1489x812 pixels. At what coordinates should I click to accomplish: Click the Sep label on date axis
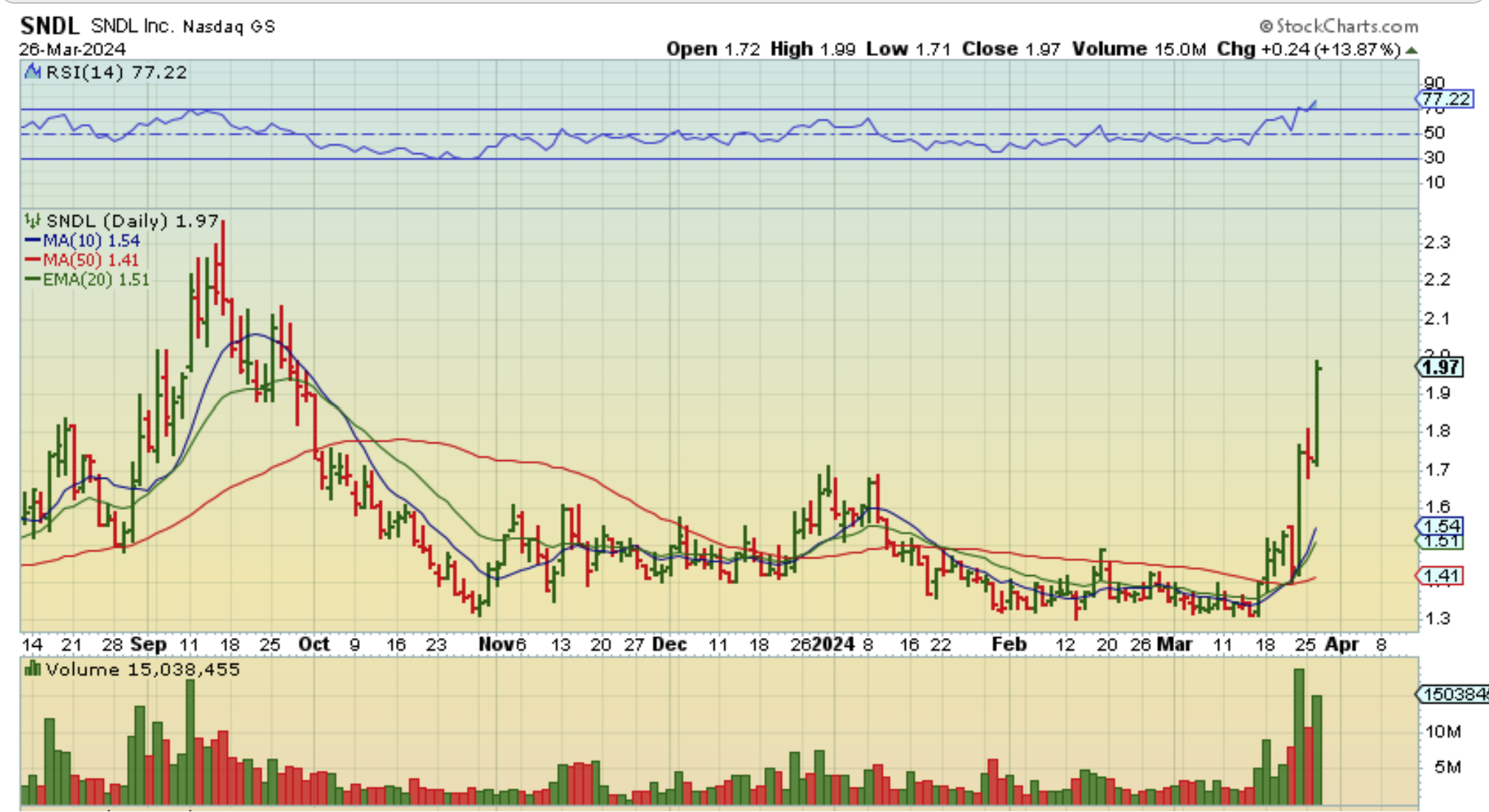point(148,645)
